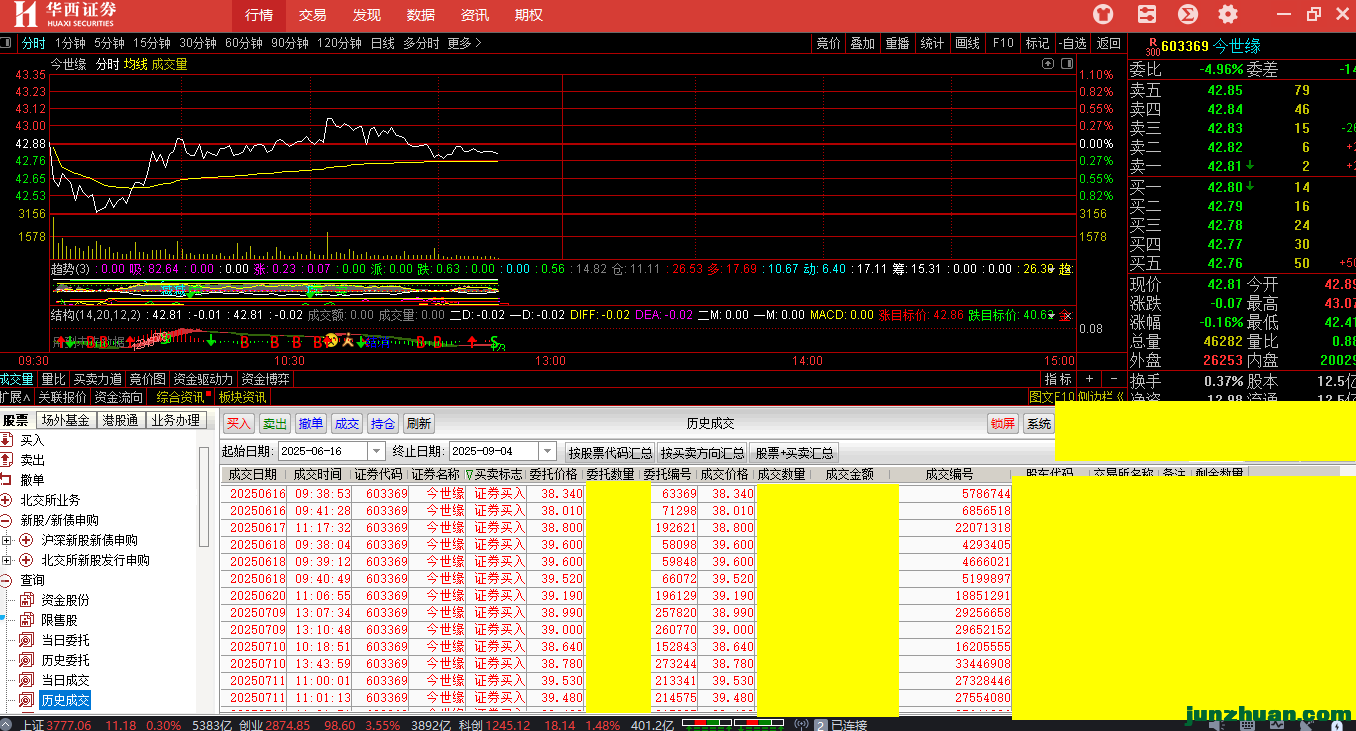Open the 终止日期 end date dropdown

[x=546, y=452]
